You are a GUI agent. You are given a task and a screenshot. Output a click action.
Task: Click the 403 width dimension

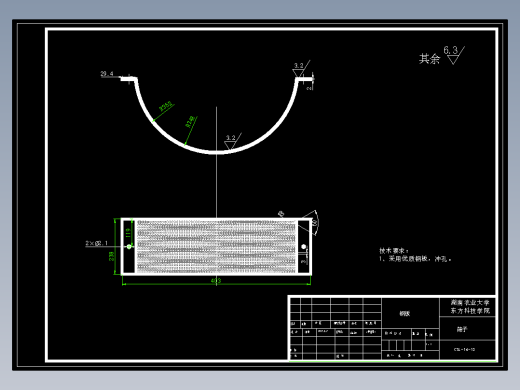[x=216, y=281]
